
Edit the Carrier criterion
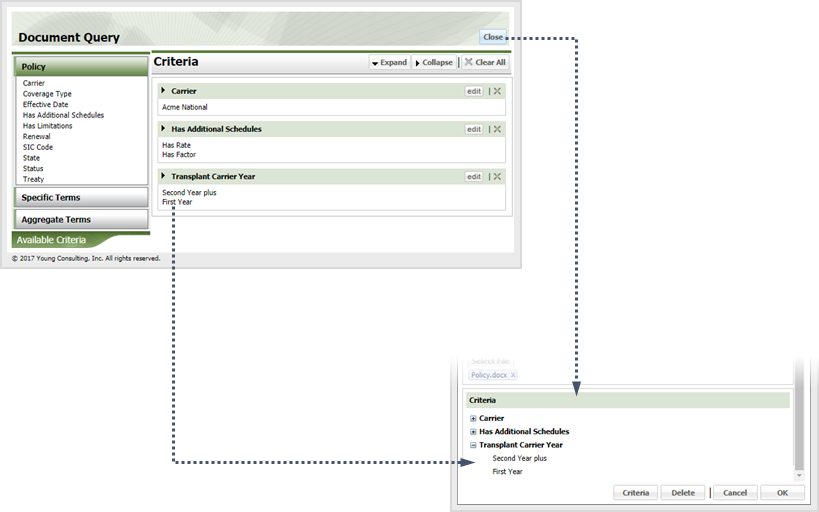coord(474,91)
